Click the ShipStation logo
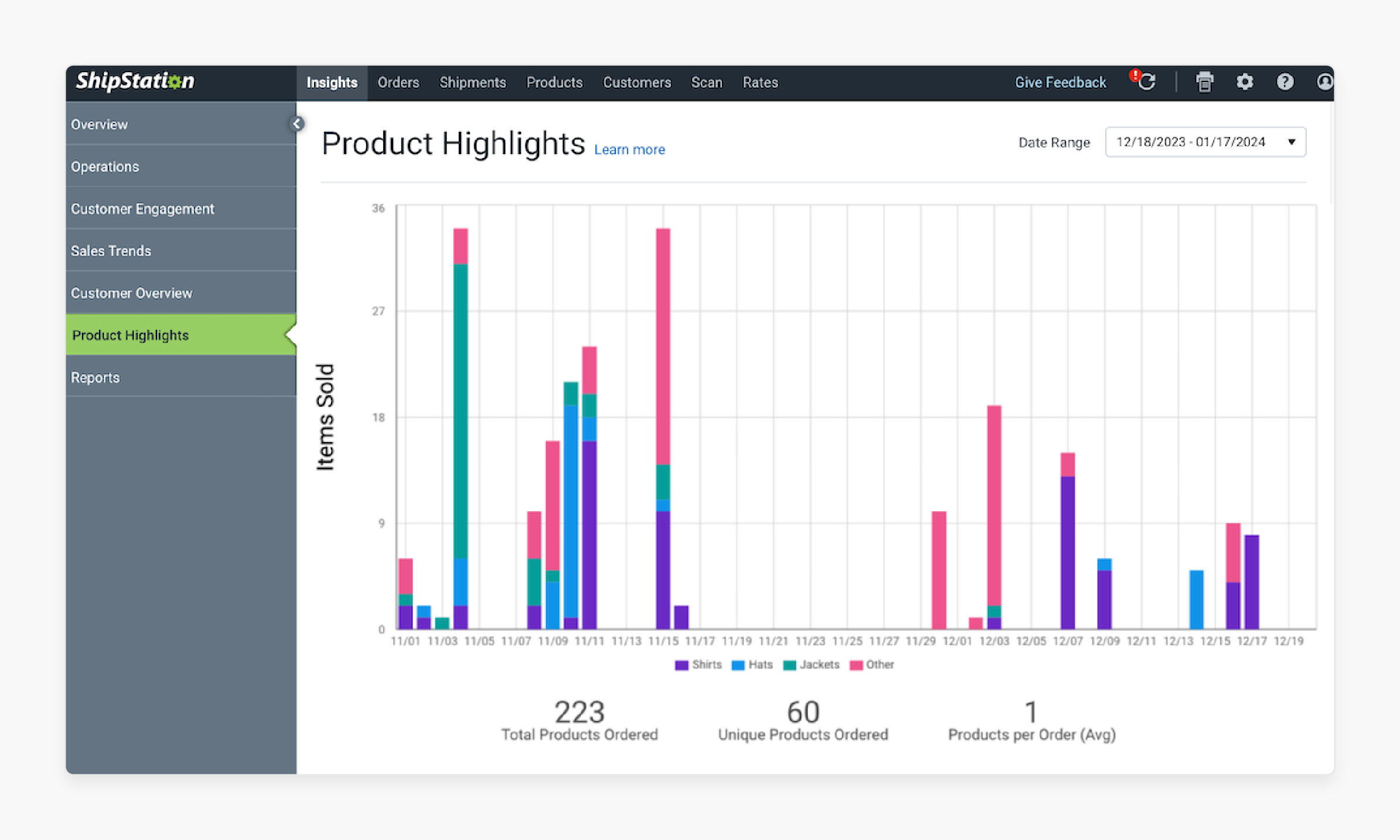1400x840 pixels. click(135, 81)
